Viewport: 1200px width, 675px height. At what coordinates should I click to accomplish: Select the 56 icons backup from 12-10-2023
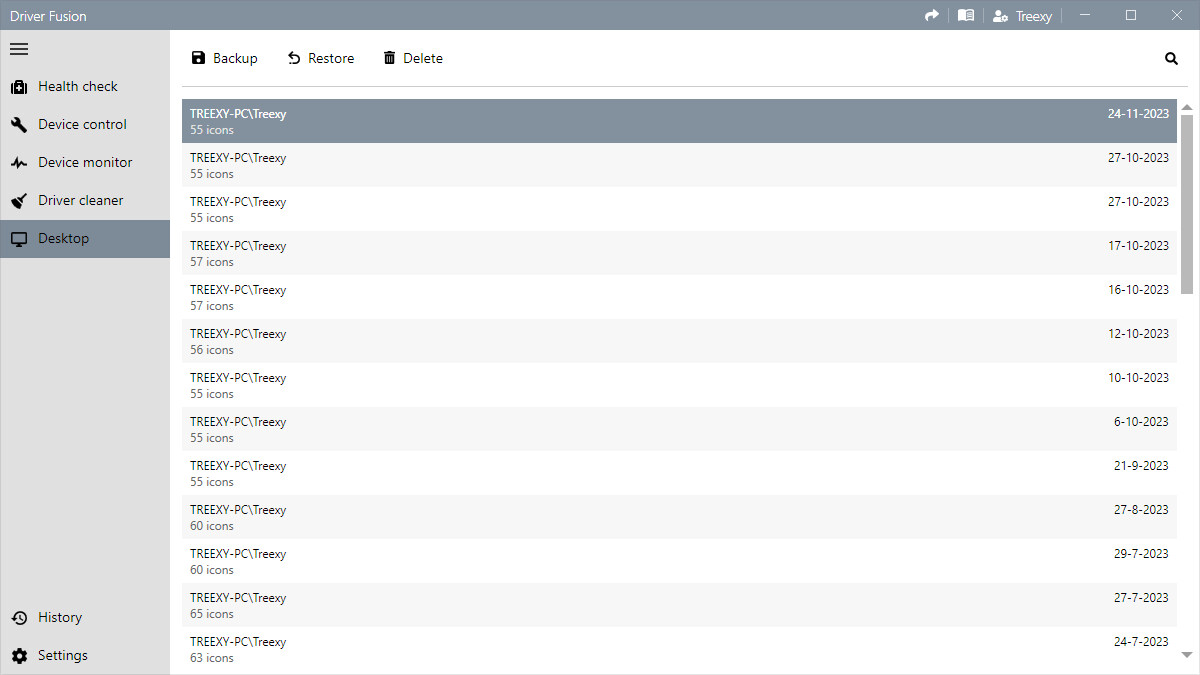pos(678,341)
